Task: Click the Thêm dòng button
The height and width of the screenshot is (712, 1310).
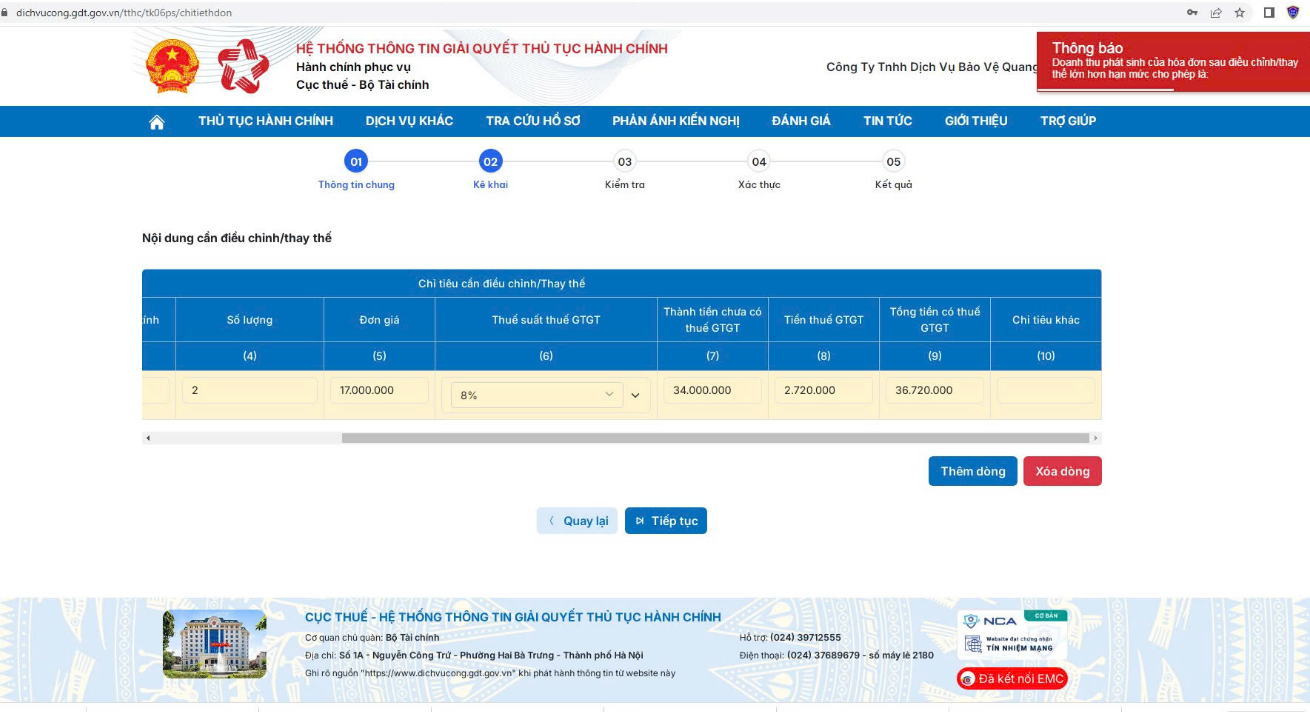Action: [x=972, y=471]
